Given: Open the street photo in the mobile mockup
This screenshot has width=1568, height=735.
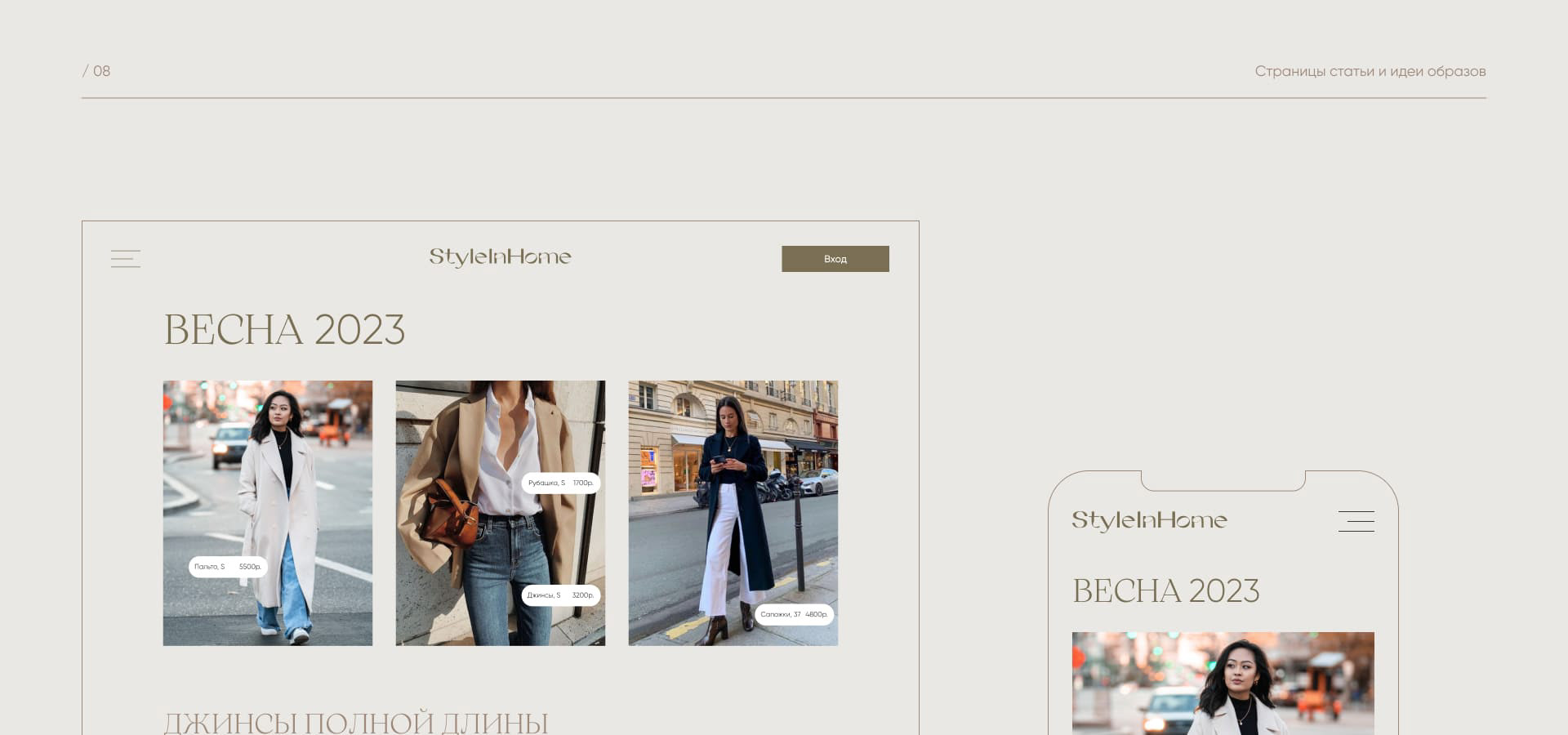Looking at the screenshot, I should coord(1223,684).
